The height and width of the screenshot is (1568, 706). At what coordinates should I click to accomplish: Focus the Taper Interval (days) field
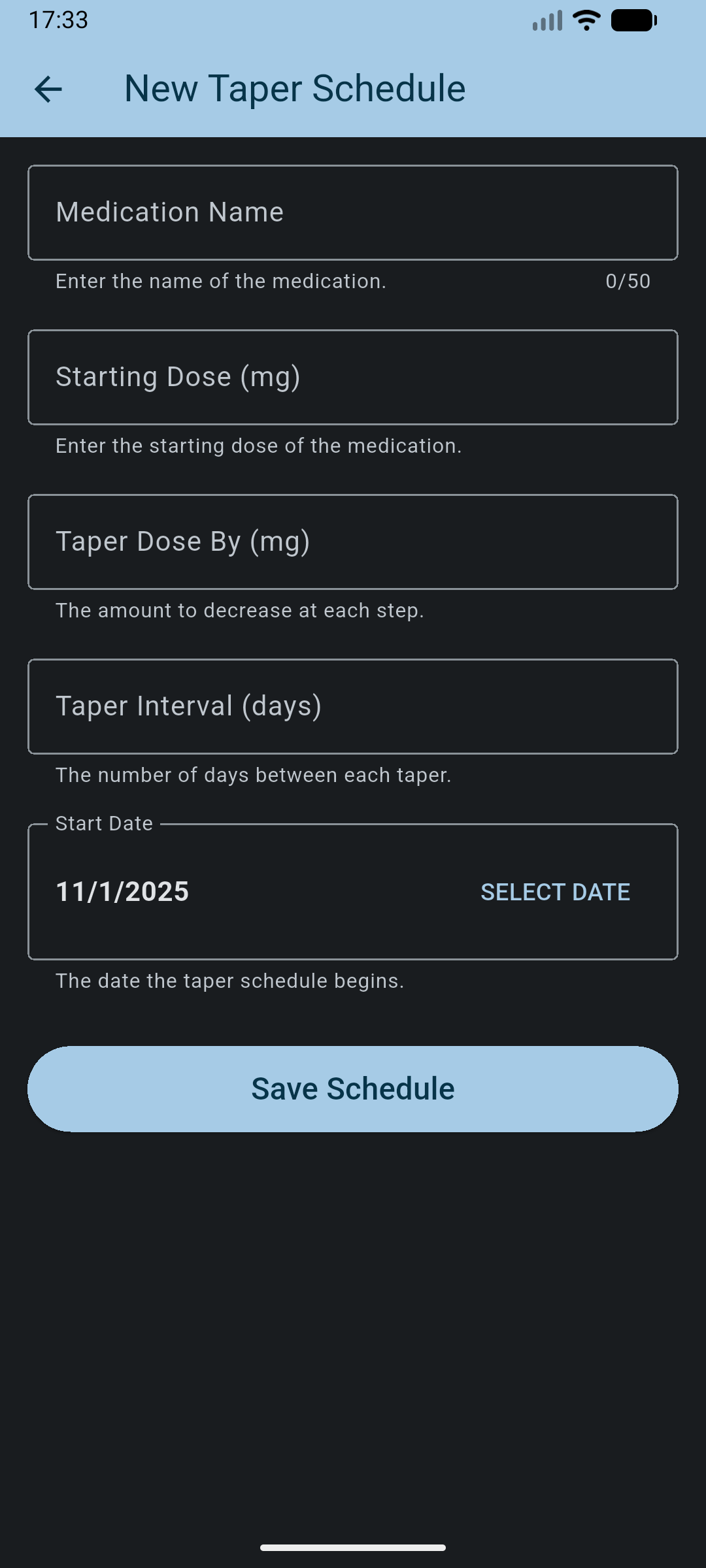tap(353, 706)
